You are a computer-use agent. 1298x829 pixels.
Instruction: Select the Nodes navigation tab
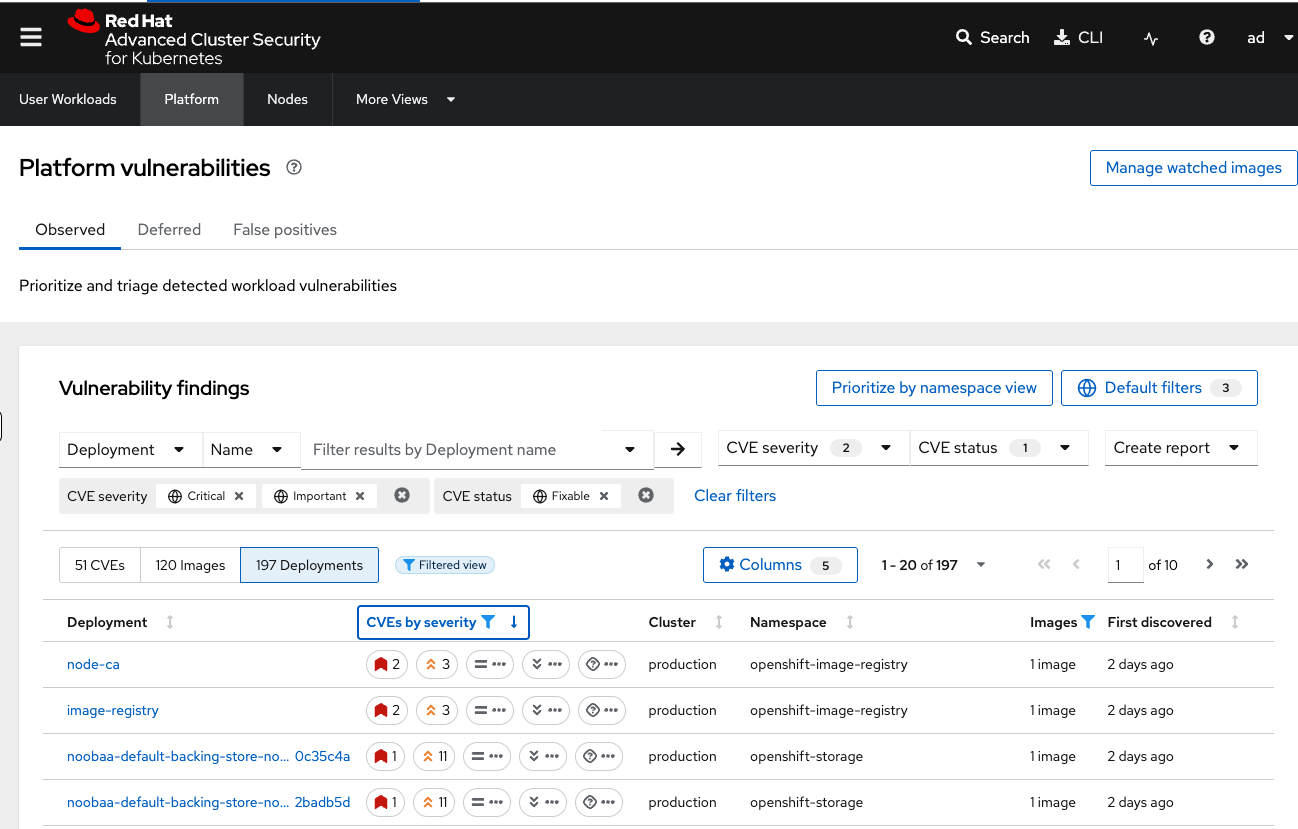point(287,99)
